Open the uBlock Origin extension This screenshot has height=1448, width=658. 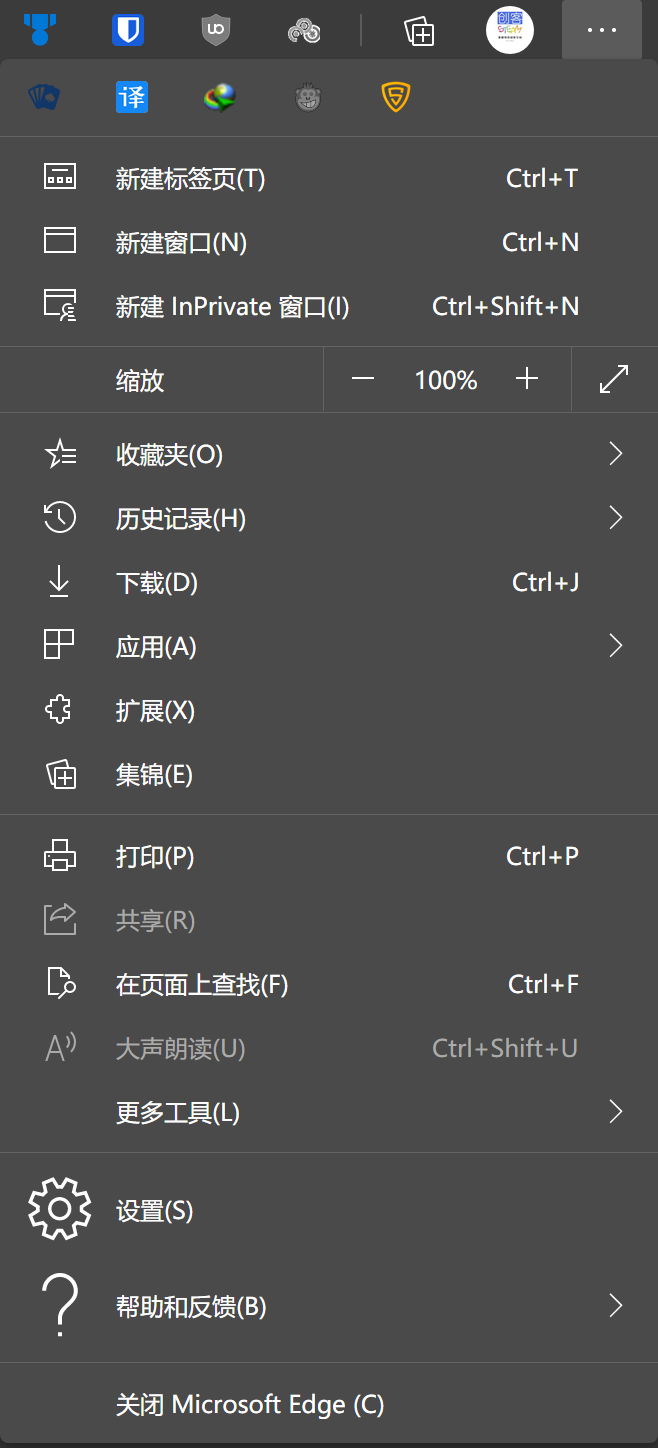215,30
